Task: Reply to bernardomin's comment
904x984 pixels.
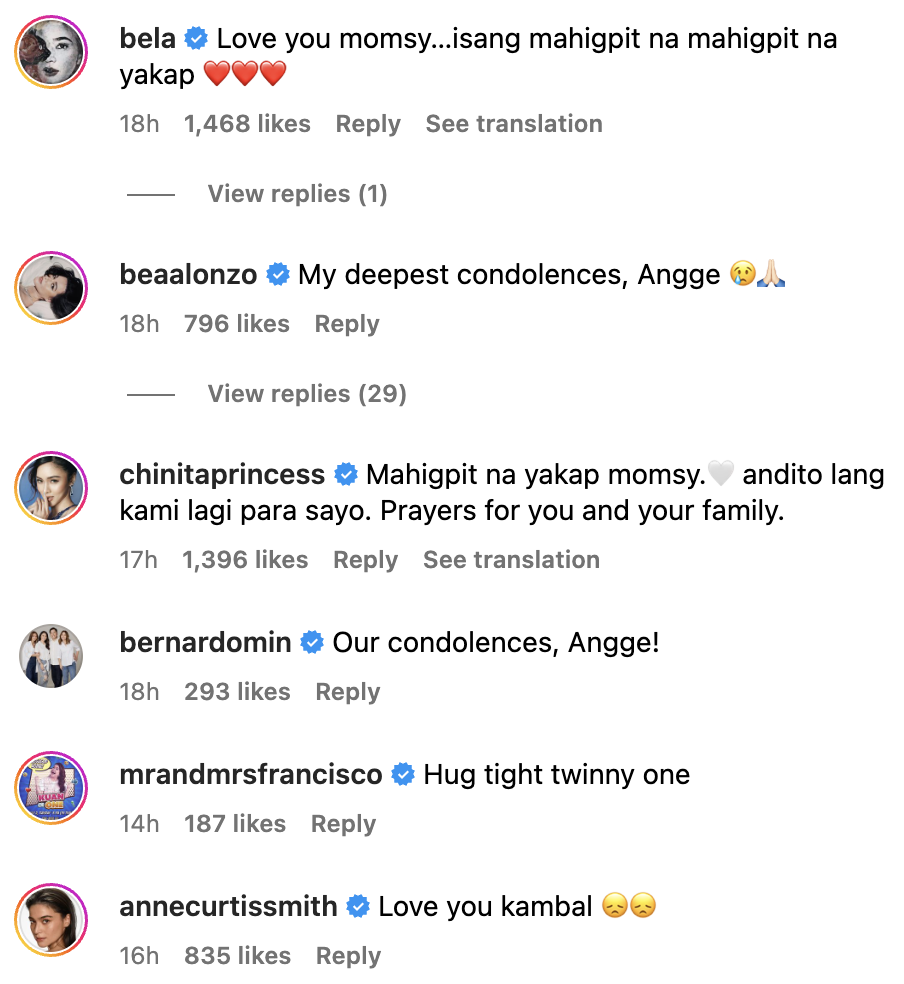Action: coord(348,692)
